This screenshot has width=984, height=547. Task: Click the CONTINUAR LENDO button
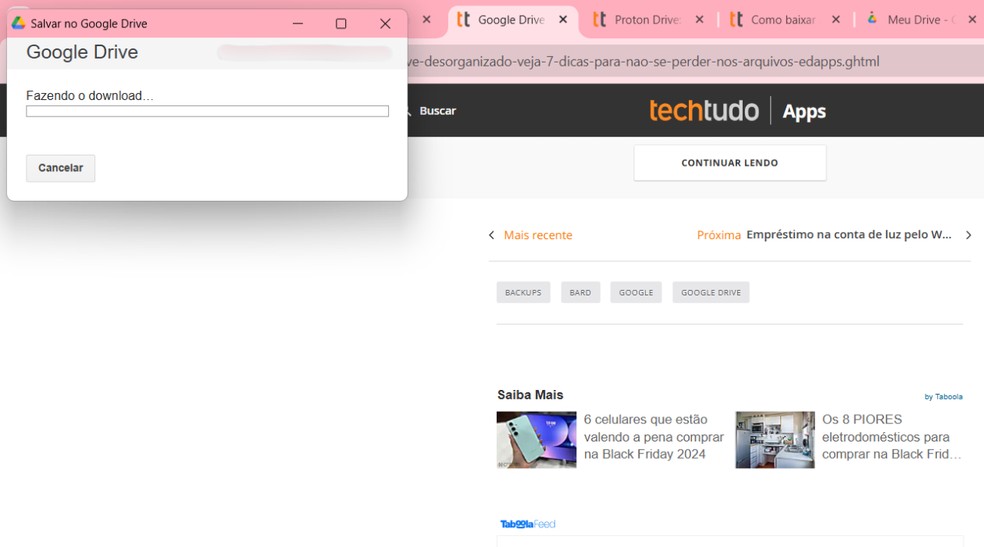[x=730, y=163]
